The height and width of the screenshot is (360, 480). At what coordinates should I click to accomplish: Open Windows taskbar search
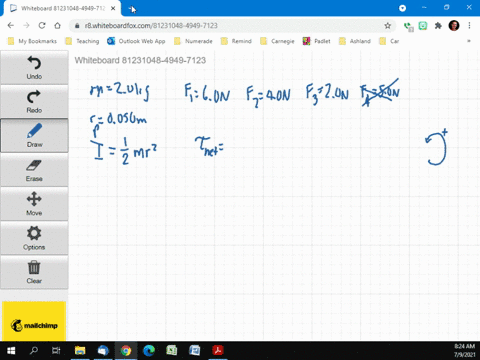point(34,351)
